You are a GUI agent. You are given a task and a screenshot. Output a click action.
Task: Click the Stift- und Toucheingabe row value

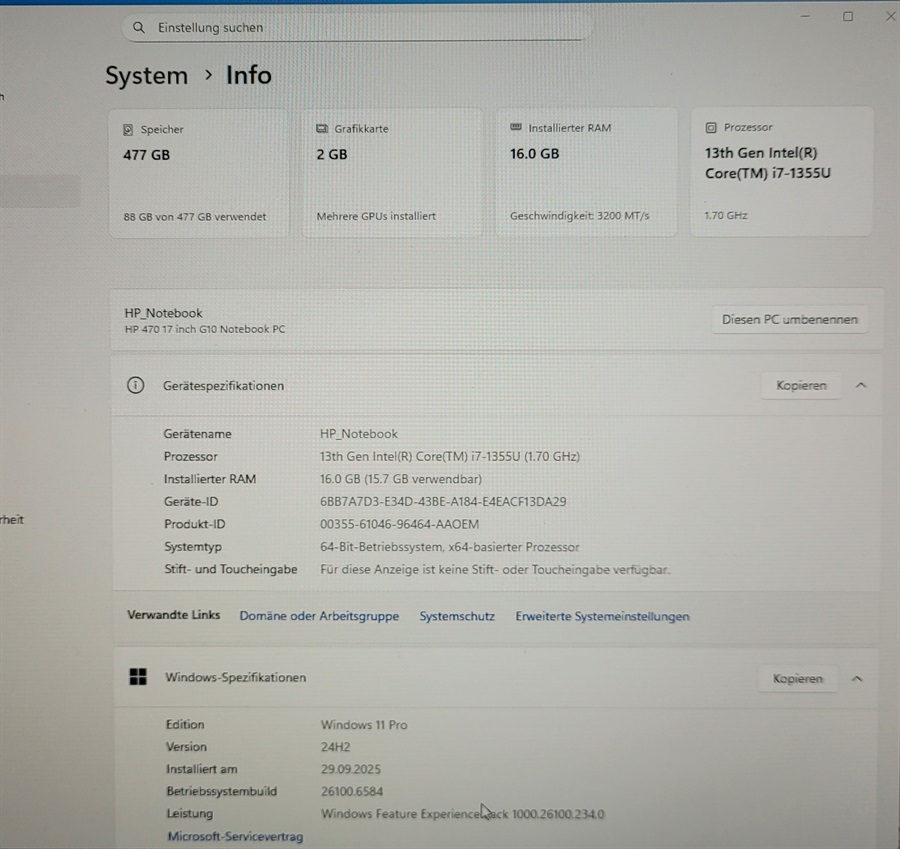tap(495, 569)
